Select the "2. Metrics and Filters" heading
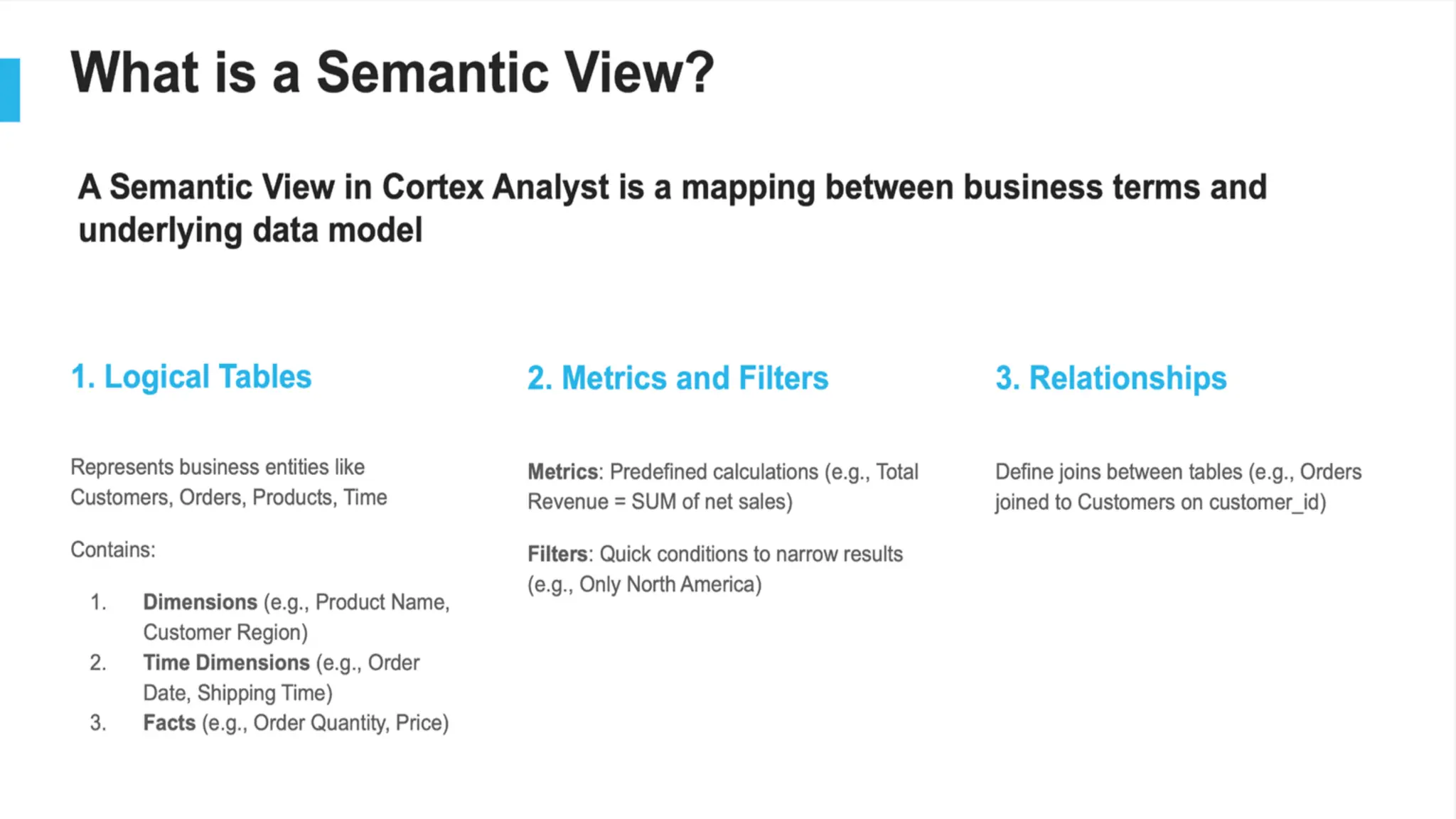The width and height of the screenshot is (1456, 819). tap(678, 378)
